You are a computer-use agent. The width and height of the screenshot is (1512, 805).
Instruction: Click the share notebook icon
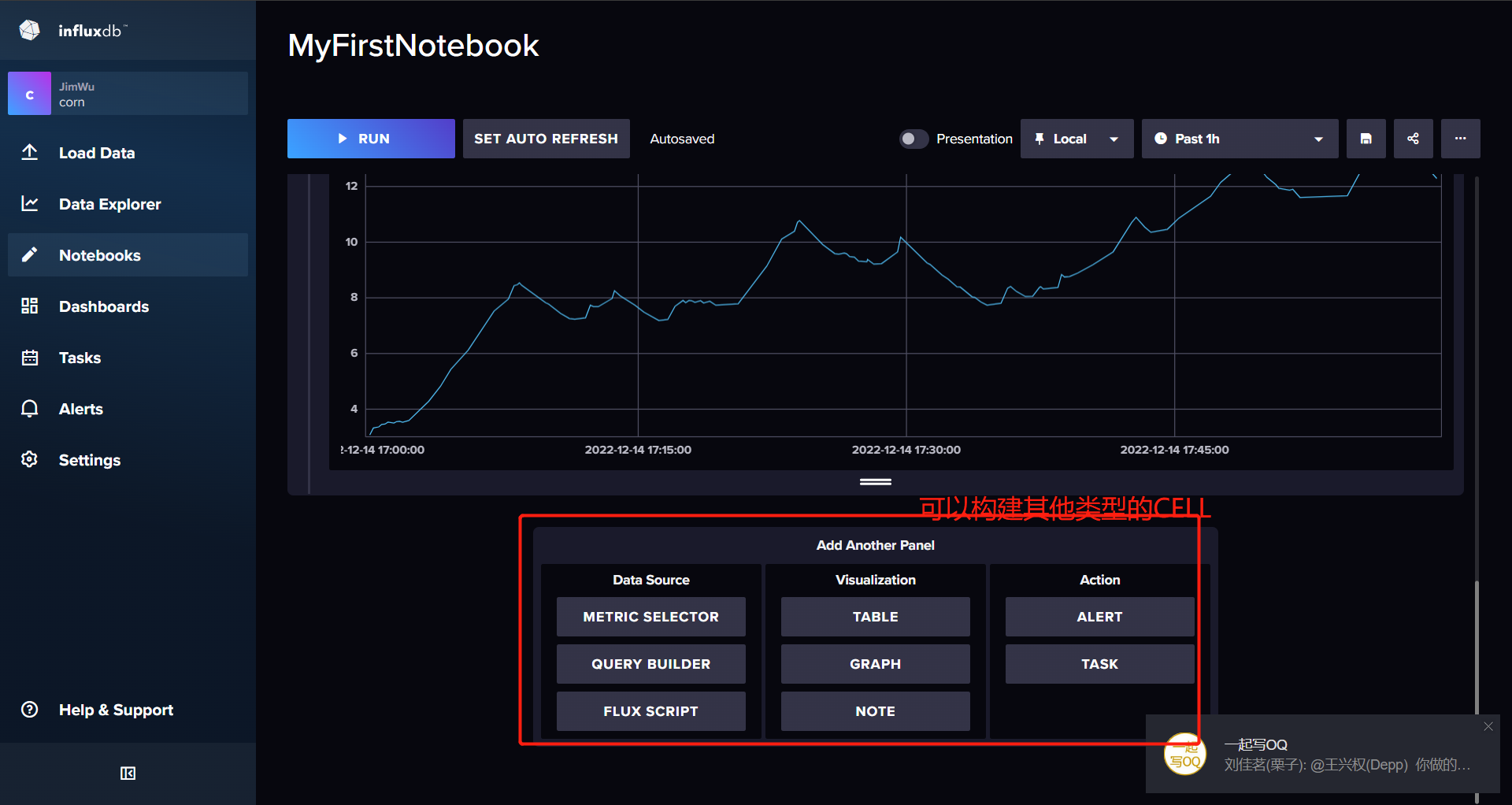pyautogui.click(x=1414, y=139)
